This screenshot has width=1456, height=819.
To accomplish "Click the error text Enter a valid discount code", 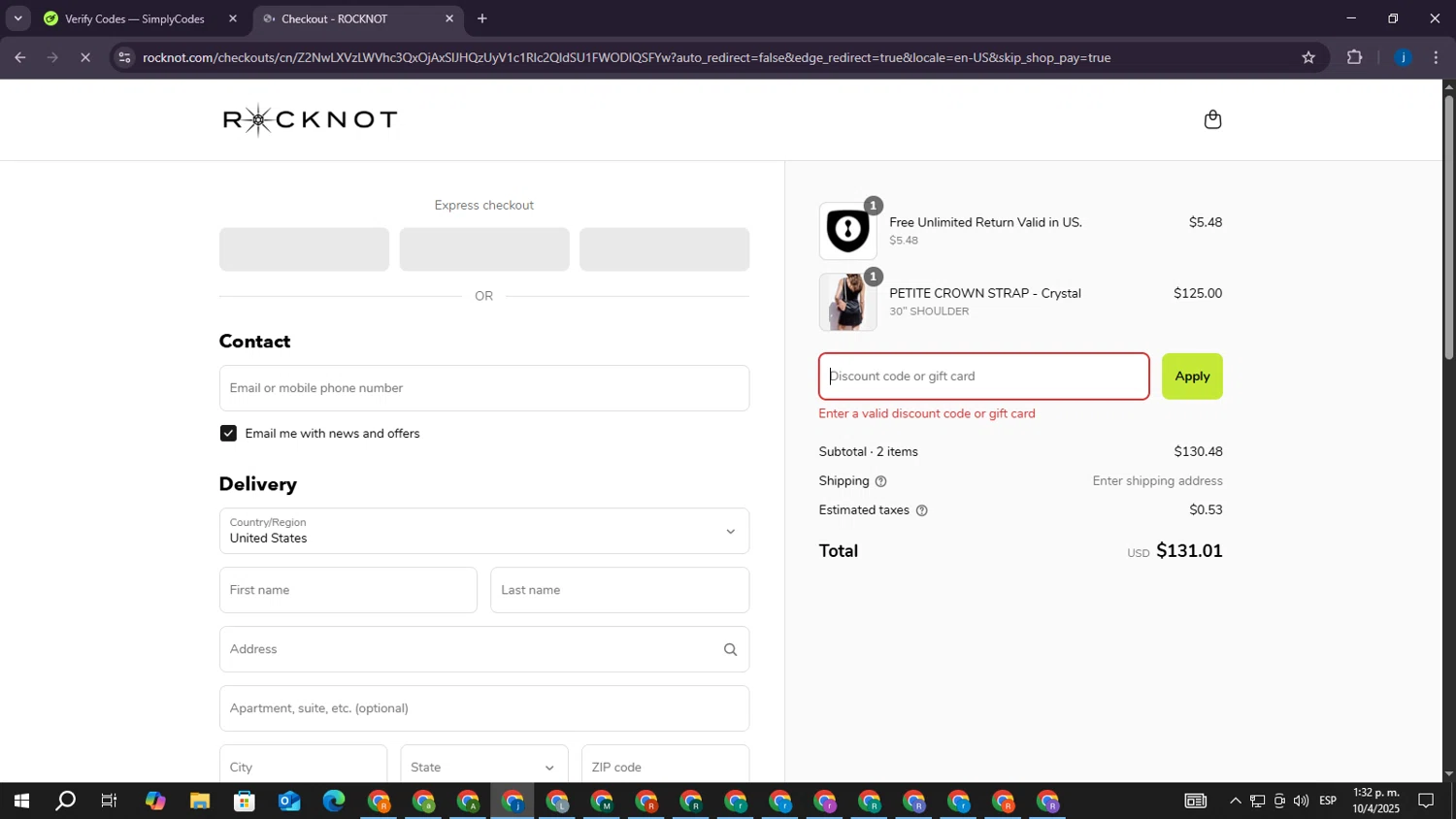I will [x=927, y=413].
